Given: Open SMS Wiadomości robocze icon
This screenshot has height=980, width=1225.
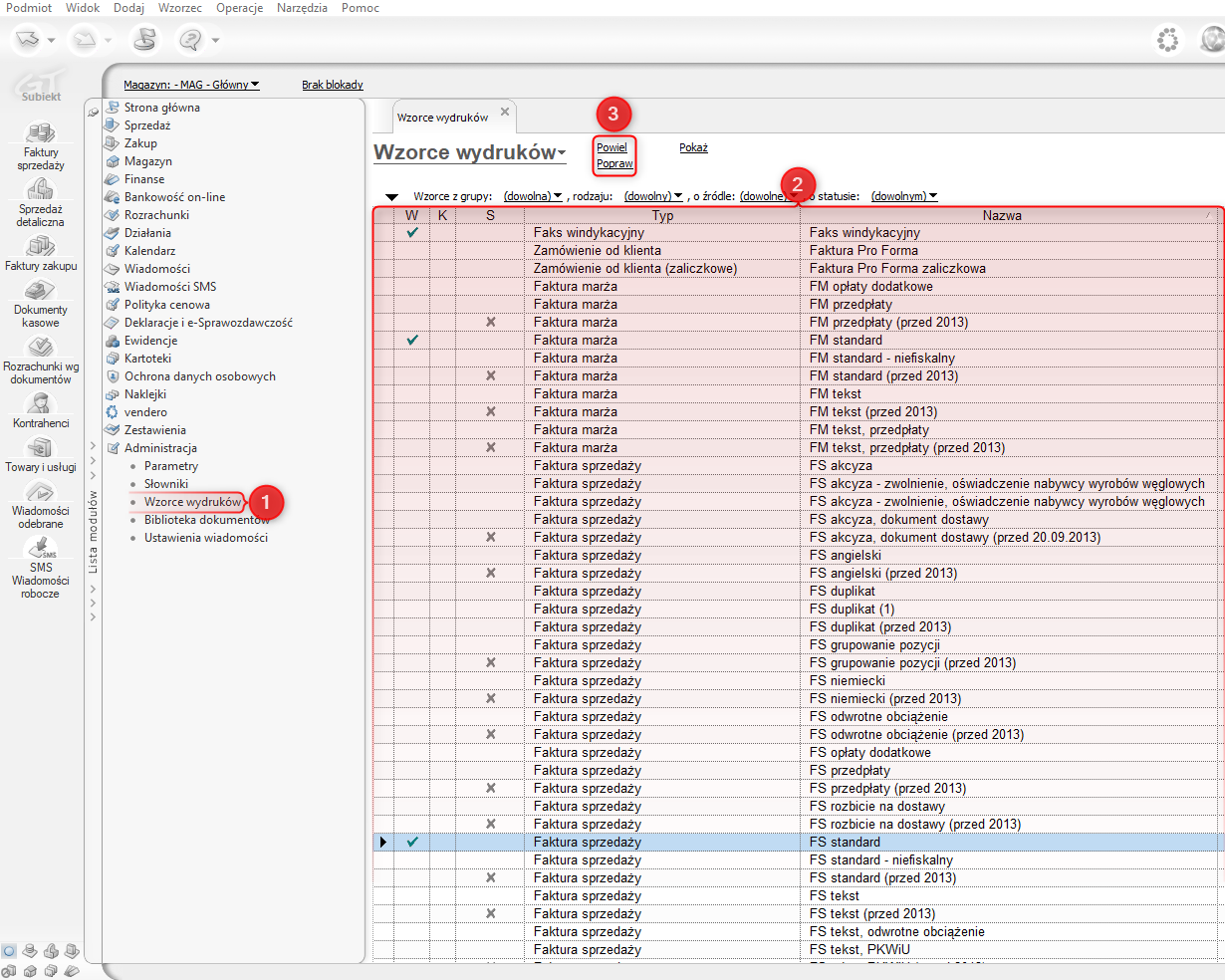Looking at the screenshot, I should tap(41, 548).
